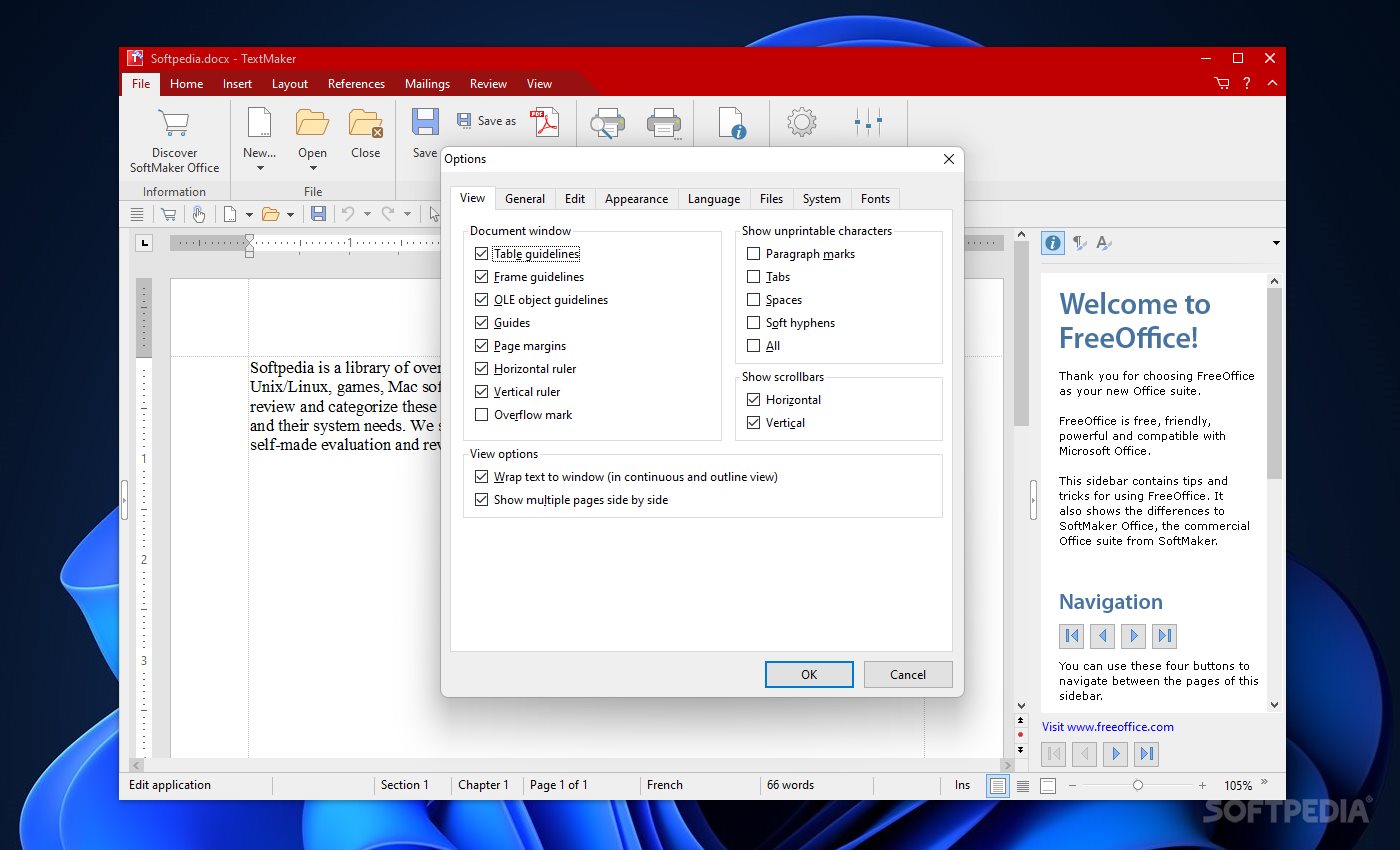Image resolution: width=1400 pixels, height=850 pixels.
Task: Select the sidebar paragraph styles icon
Action: [x=1079, y=242]
